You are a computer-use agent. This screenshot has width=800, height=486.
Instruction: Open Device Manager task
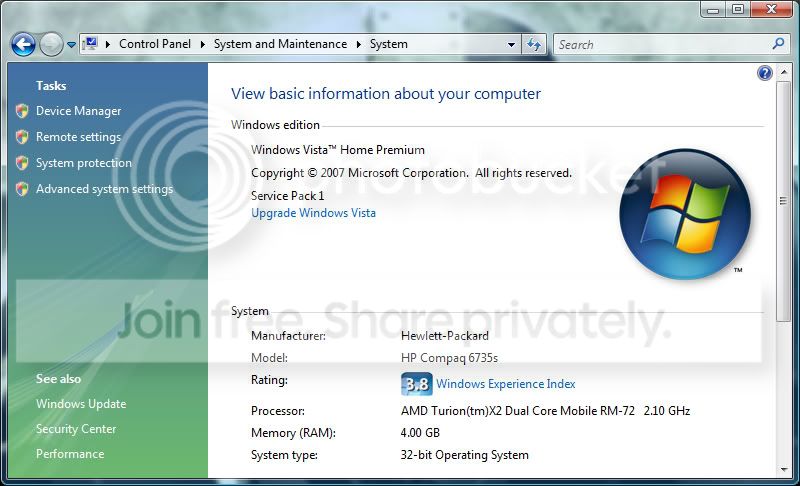click(x=79, y=111)
